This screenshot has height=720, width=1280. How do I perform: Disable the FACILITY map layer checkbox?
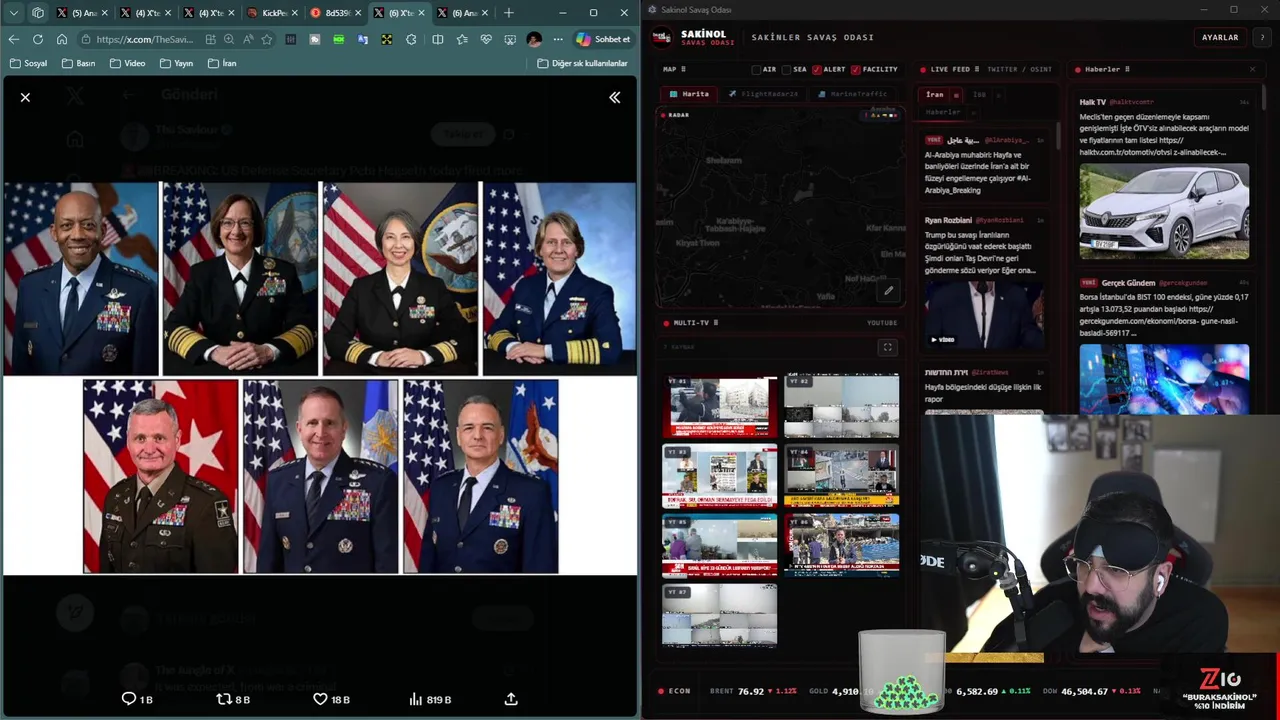click(x=856, y=70)
